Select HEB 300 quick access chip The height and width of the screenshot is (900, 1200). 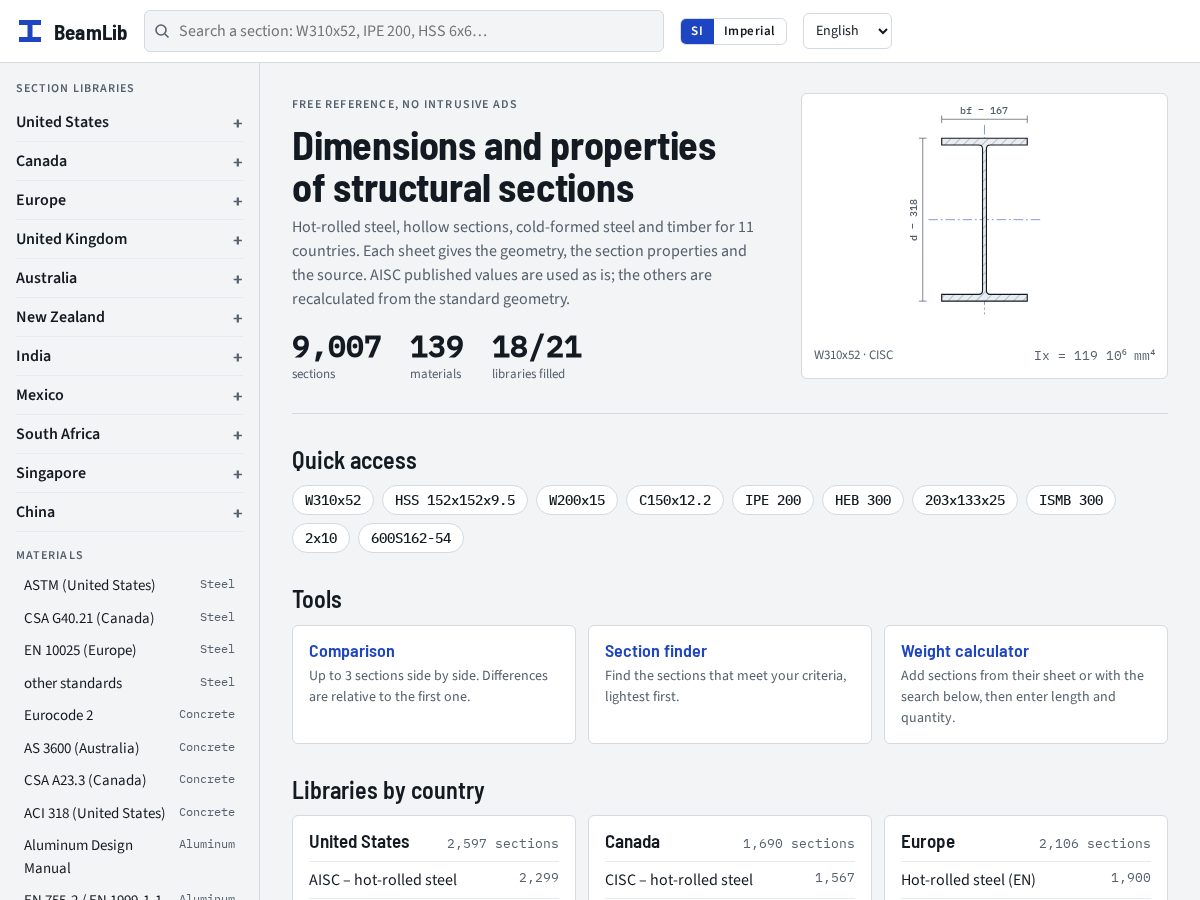[x=863, y=500]
